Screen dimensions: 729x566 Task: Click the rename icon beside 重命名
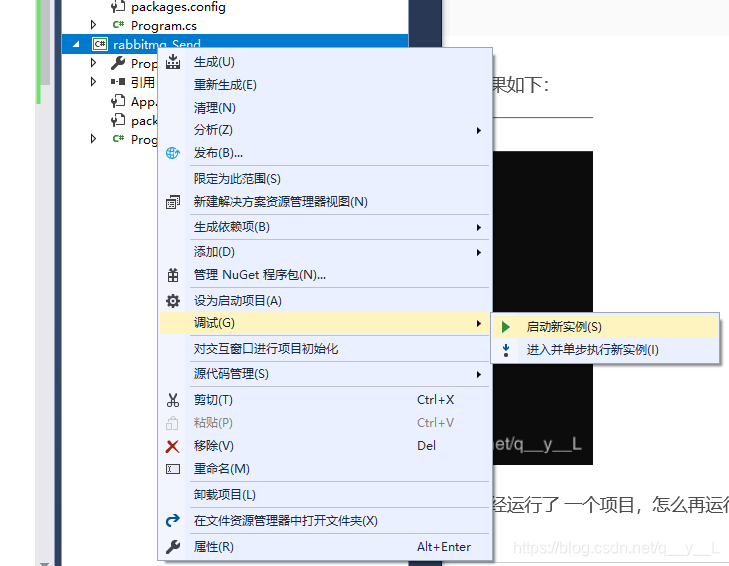(173, 469)
